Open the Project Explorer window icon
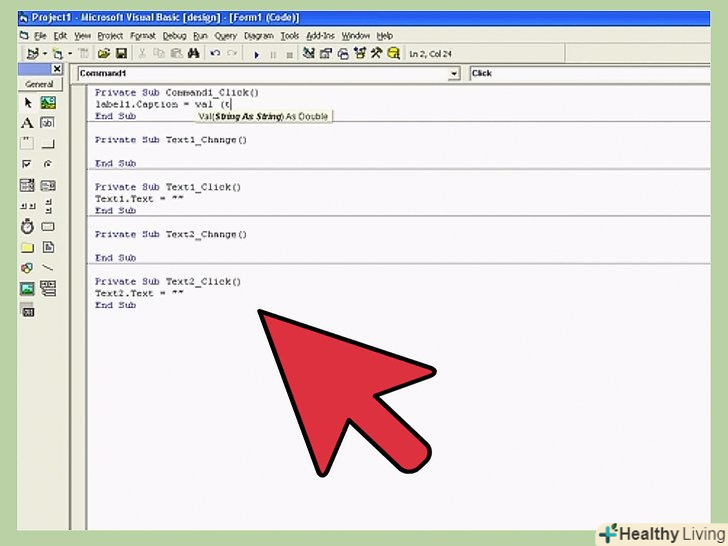 [308, 53]
